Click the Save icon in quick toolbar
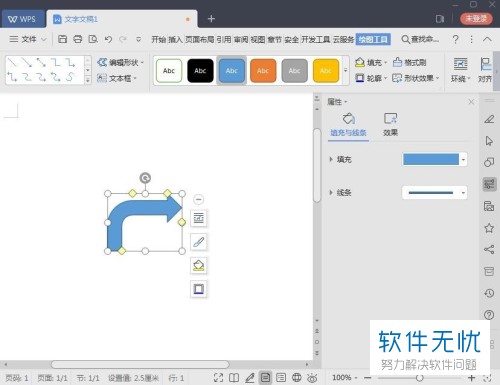The height and width of the screenshot is (385, 500). pos(62,39)
